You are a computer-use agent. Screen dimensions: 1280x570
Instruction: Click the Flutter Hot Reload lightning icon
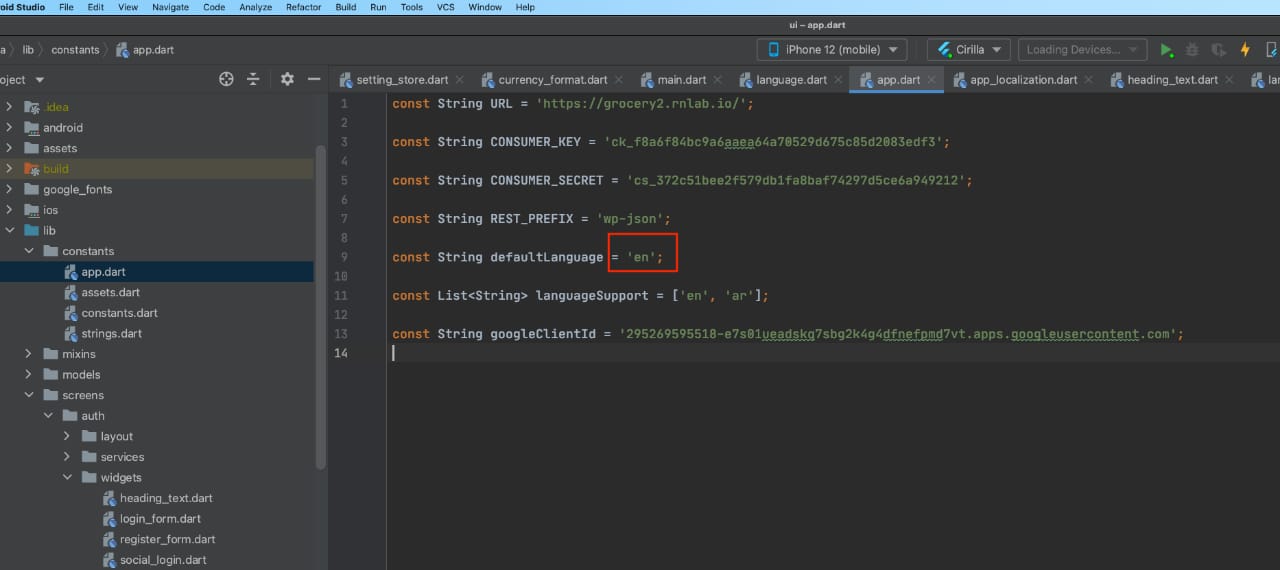(x=1245, y=50)
